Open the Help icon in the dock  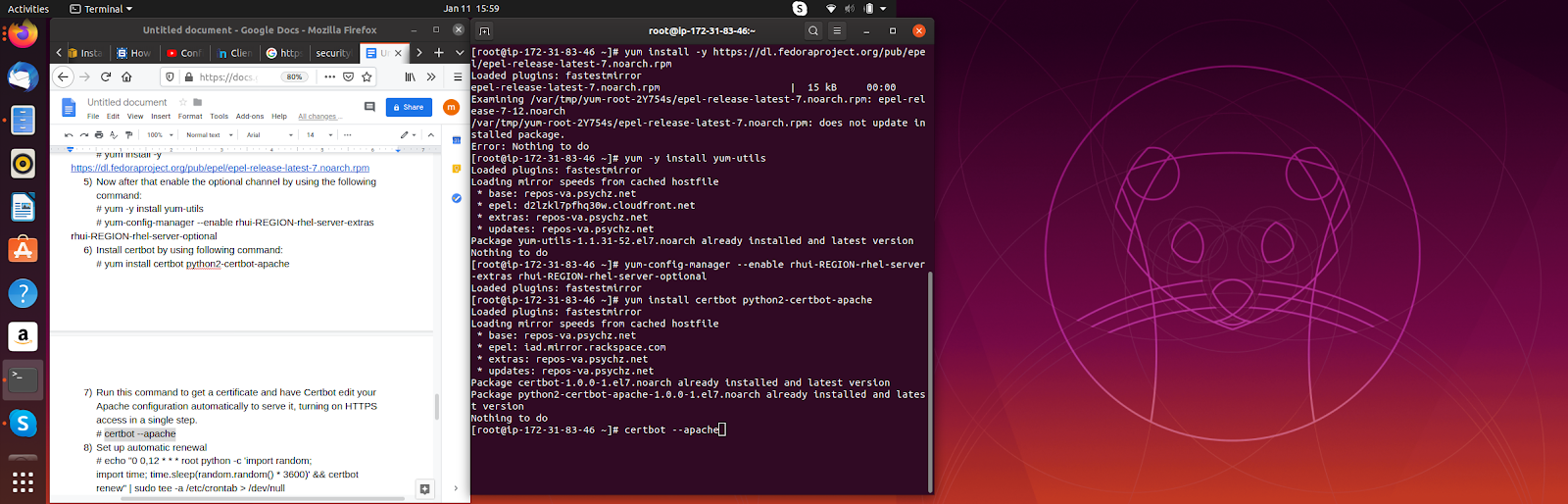[x=23, y=293]
